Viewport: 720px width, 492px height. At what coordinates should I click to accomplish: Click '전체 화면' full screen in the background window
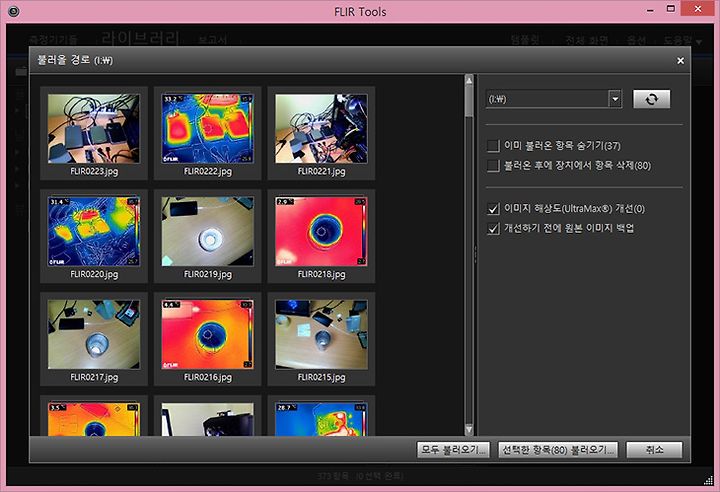[x=586, y=40]
